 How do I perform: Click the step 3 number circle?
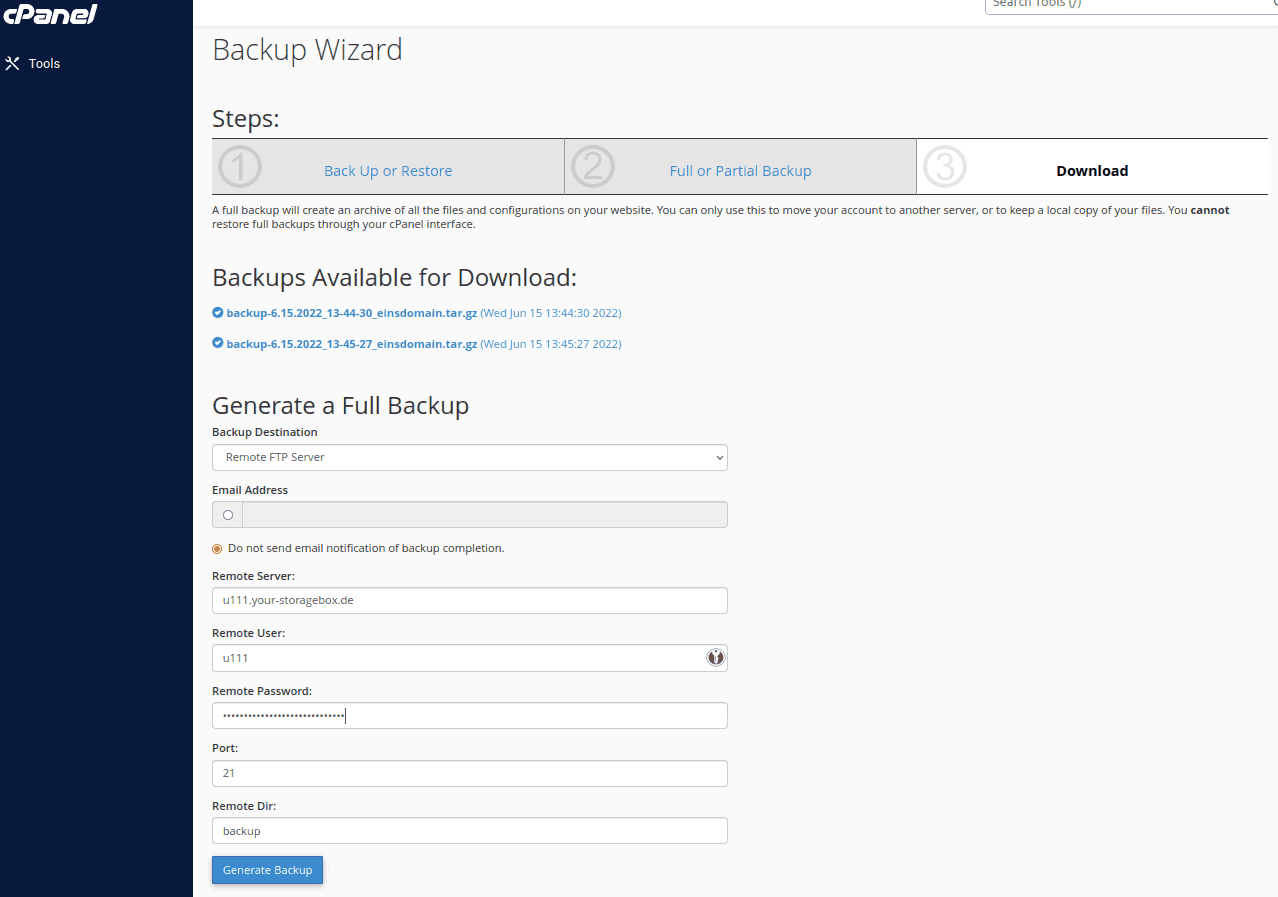click(x=945, y=167)
